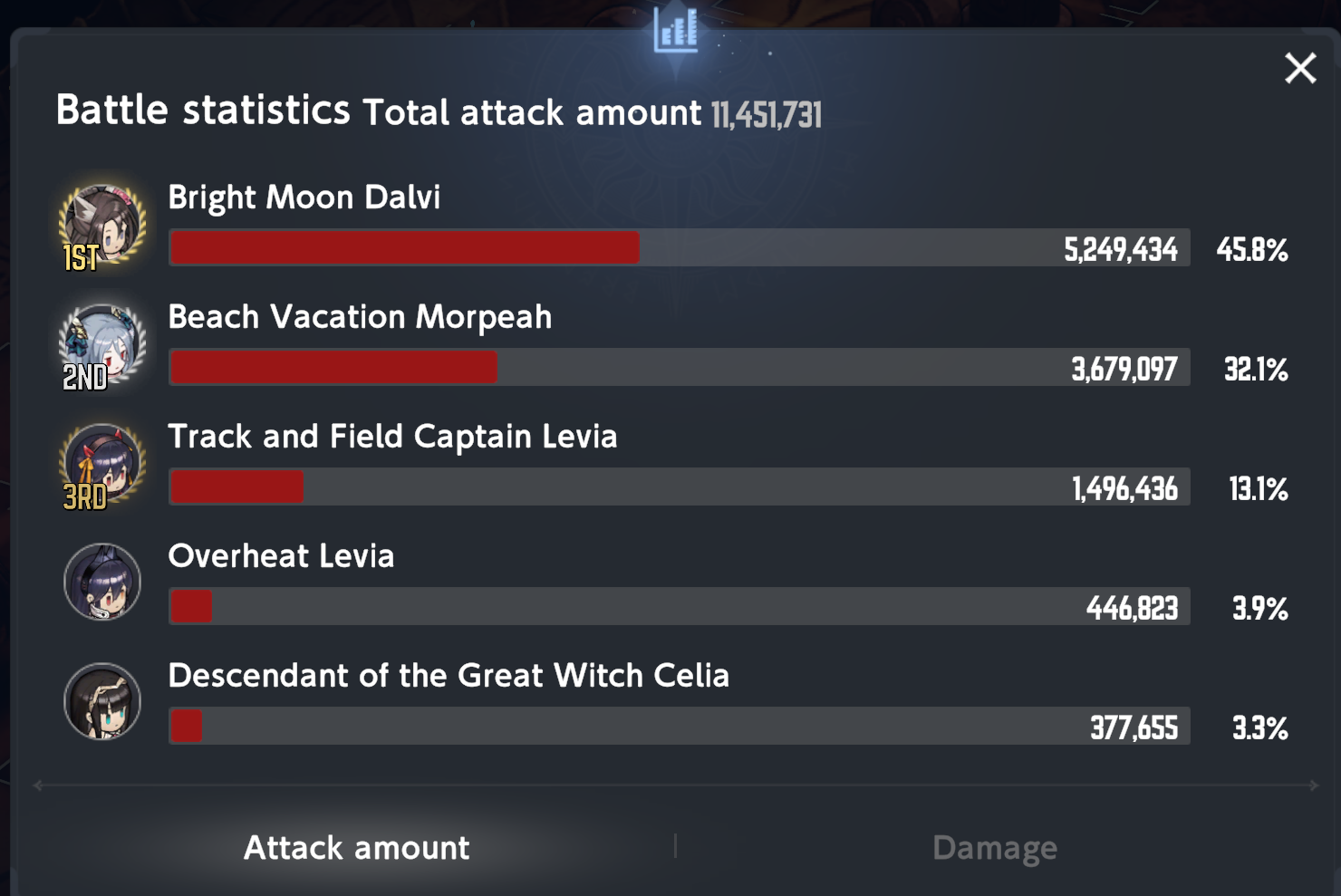Click the total attack amount 11,451,731
This screenshot has height=896, width=1341.
[767, 115]
